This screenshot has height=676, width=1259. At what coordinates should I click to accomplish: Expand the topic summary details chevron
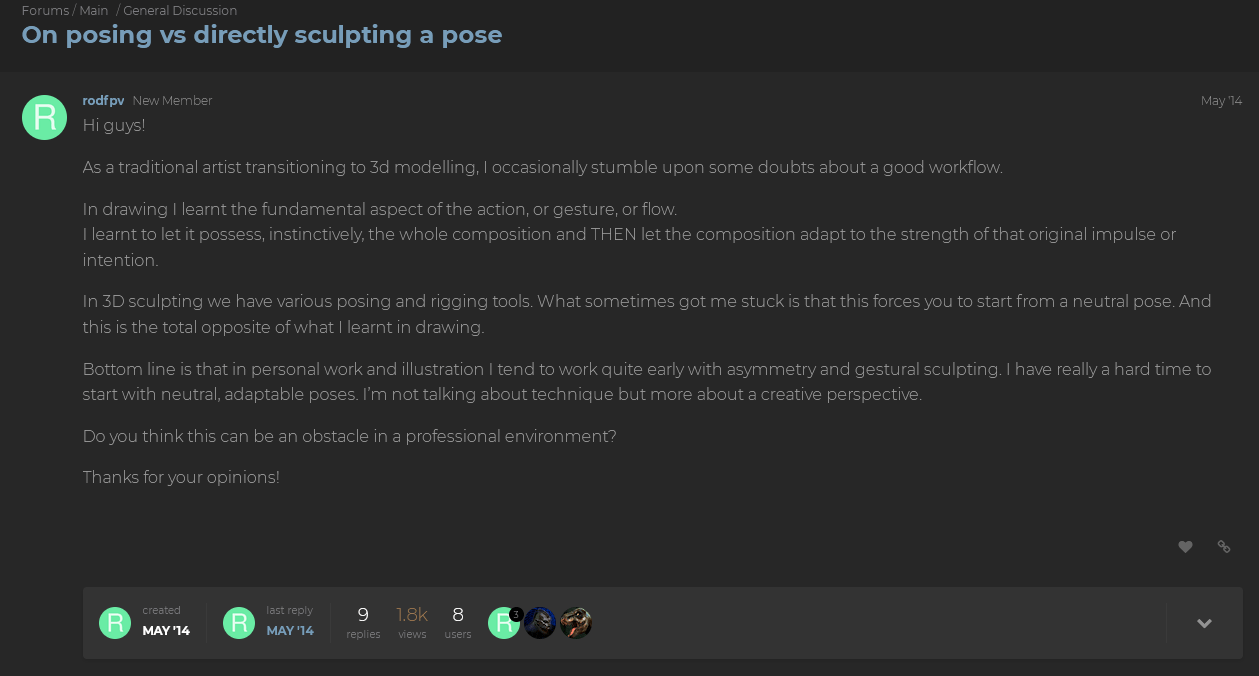pyautogui.click(x=1204, y=623)
